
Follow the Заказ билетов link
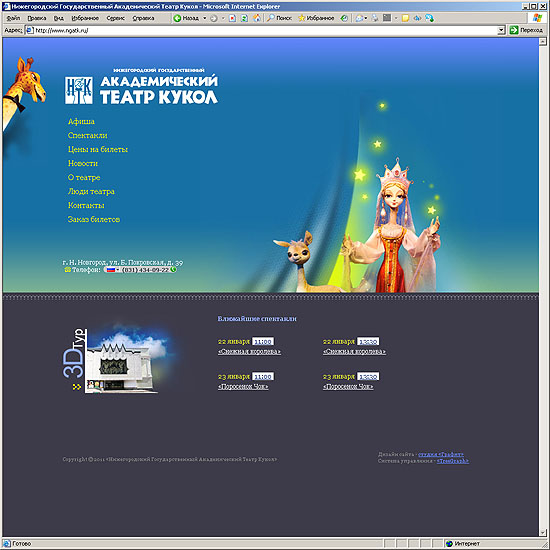pyautogui.click(x=94, y=220)
